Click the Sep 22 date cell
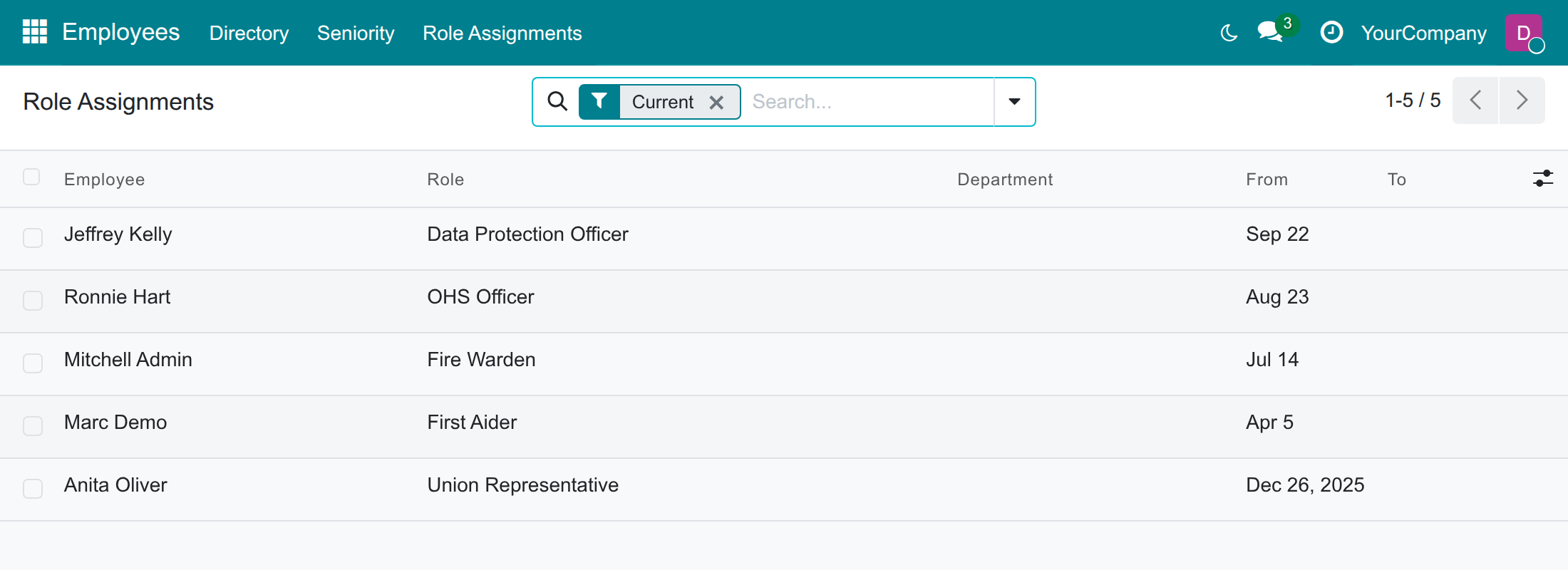This screenshot has height=570, width=1568. [1277, 234]
